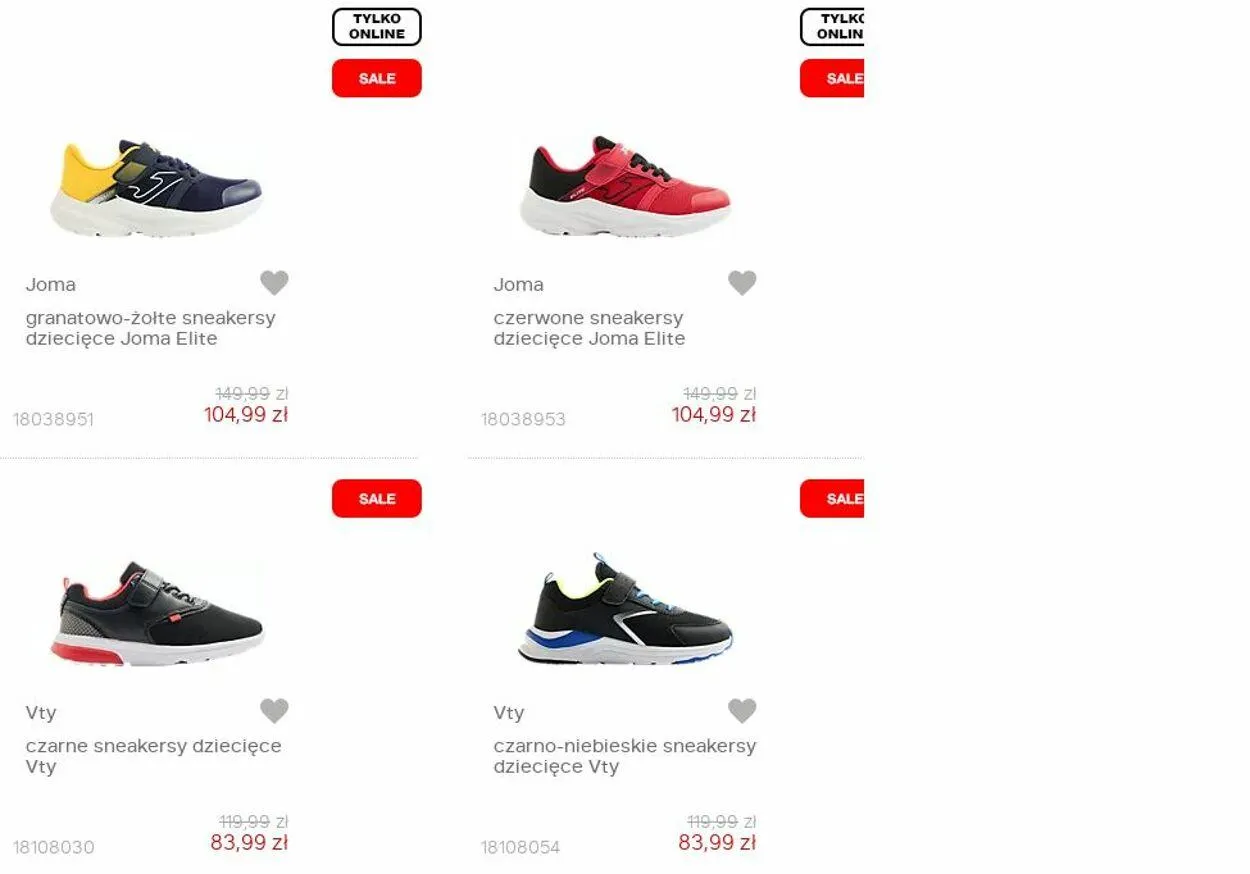Click product number 18108054
Viewport: 1250px width, 874px height.
[x=521, y=847]
